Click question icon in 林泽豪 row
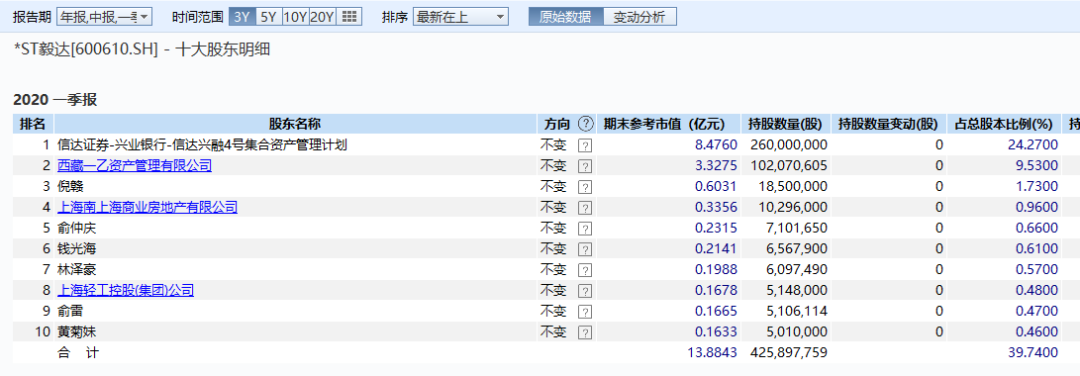Viewport: 1080px width, 376px height. 585,270
